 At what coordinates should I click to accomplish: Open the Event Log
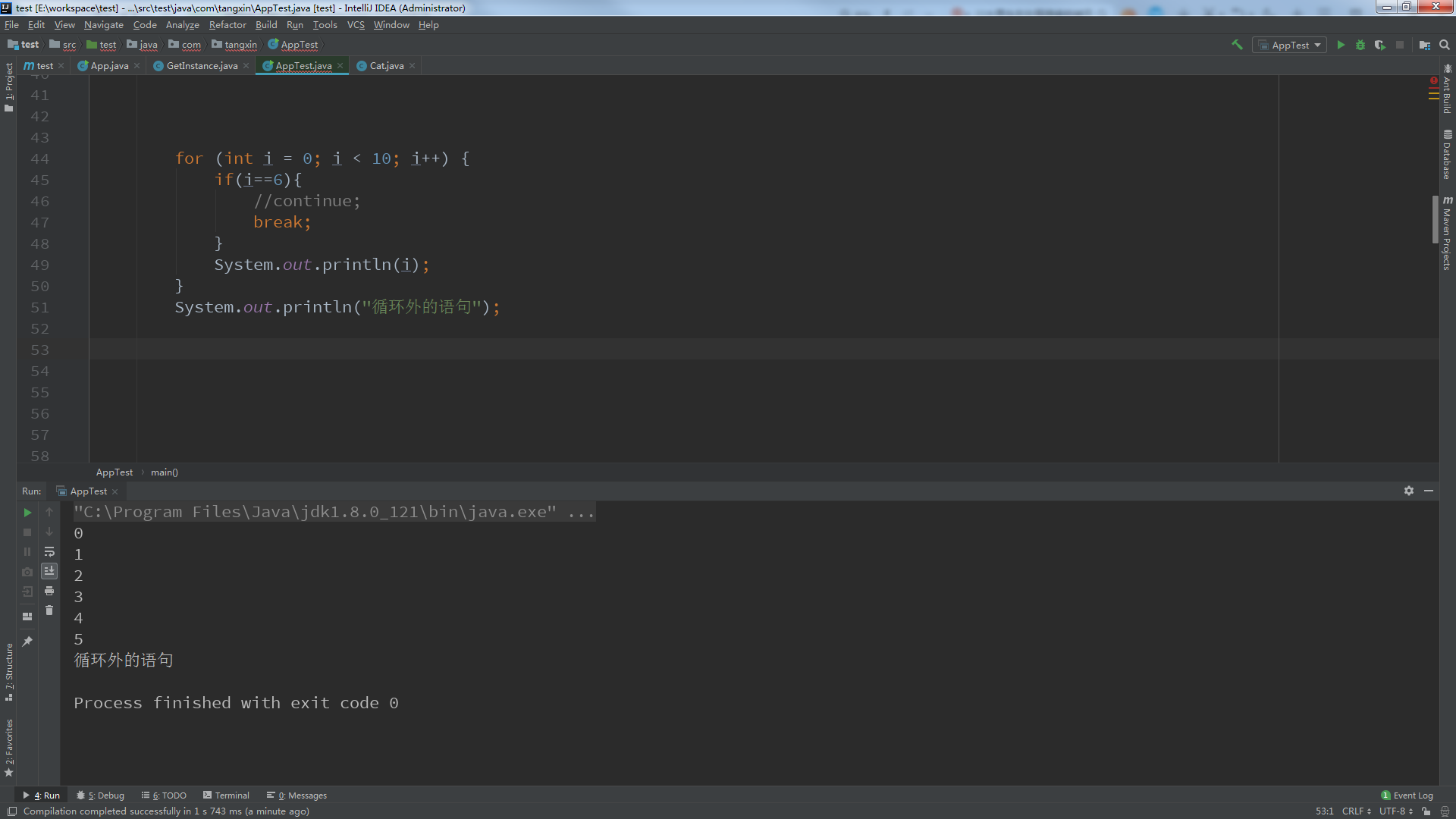click(x=1407, y=795)
